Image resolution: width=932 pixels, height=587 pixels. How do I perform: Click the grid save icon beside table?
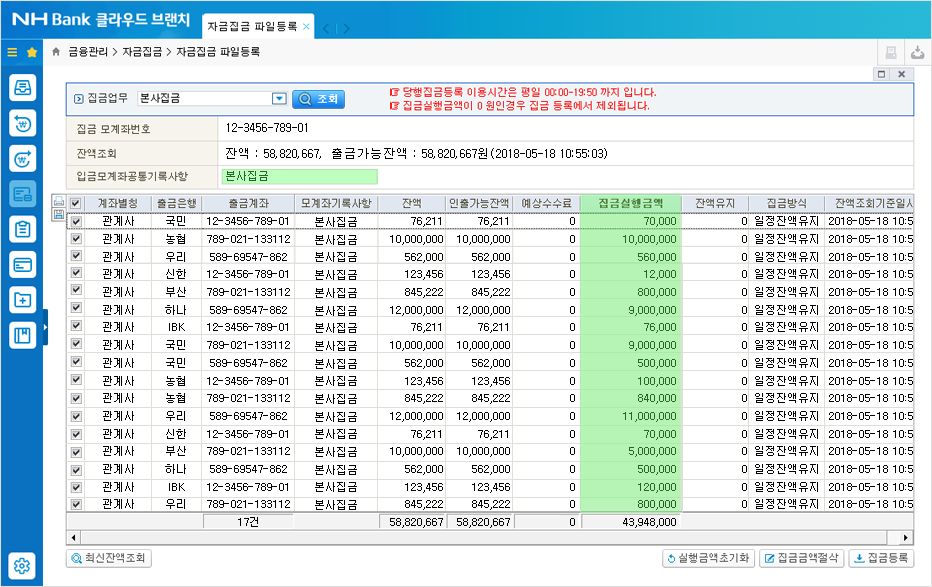[x=59, y=214]
